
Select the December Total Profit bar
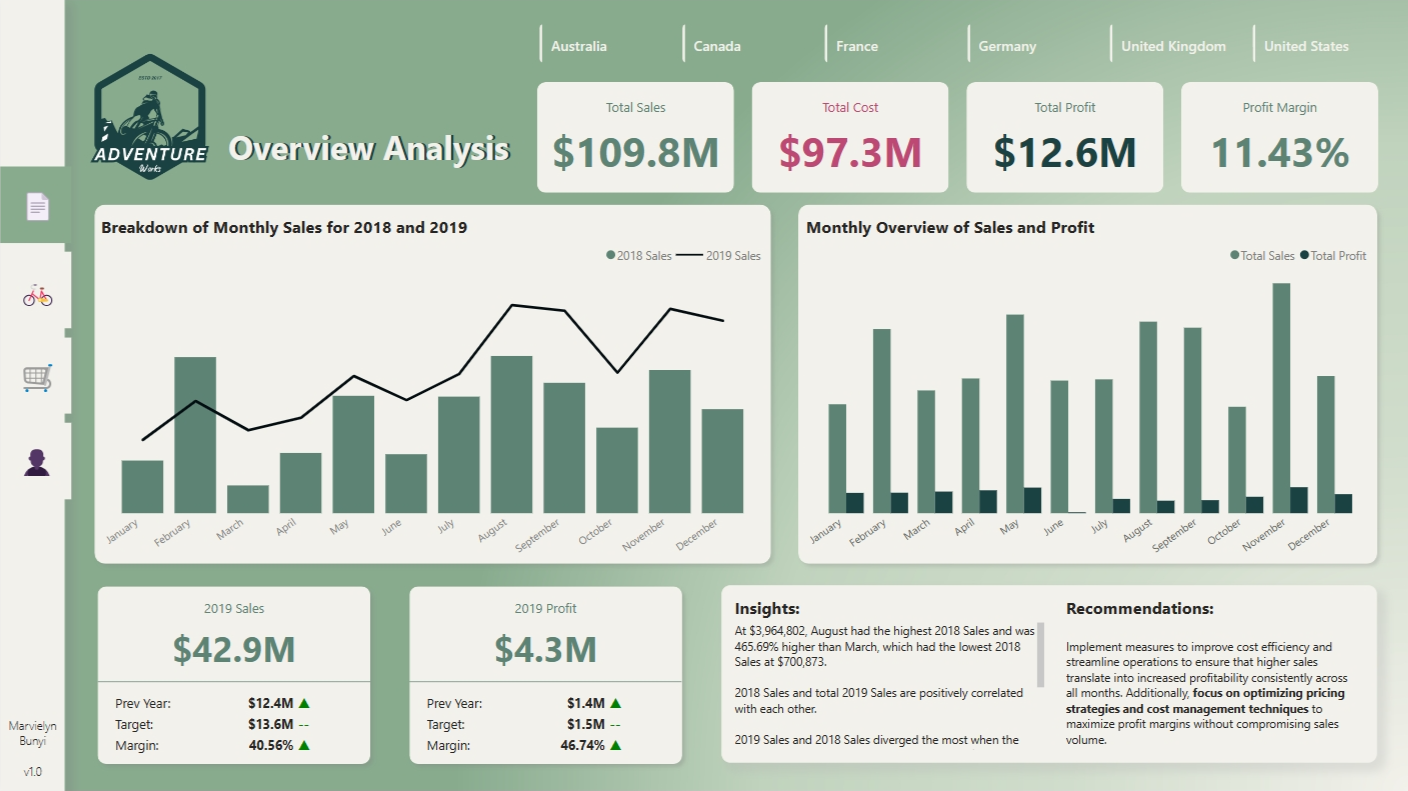(x=1343, y=503)
